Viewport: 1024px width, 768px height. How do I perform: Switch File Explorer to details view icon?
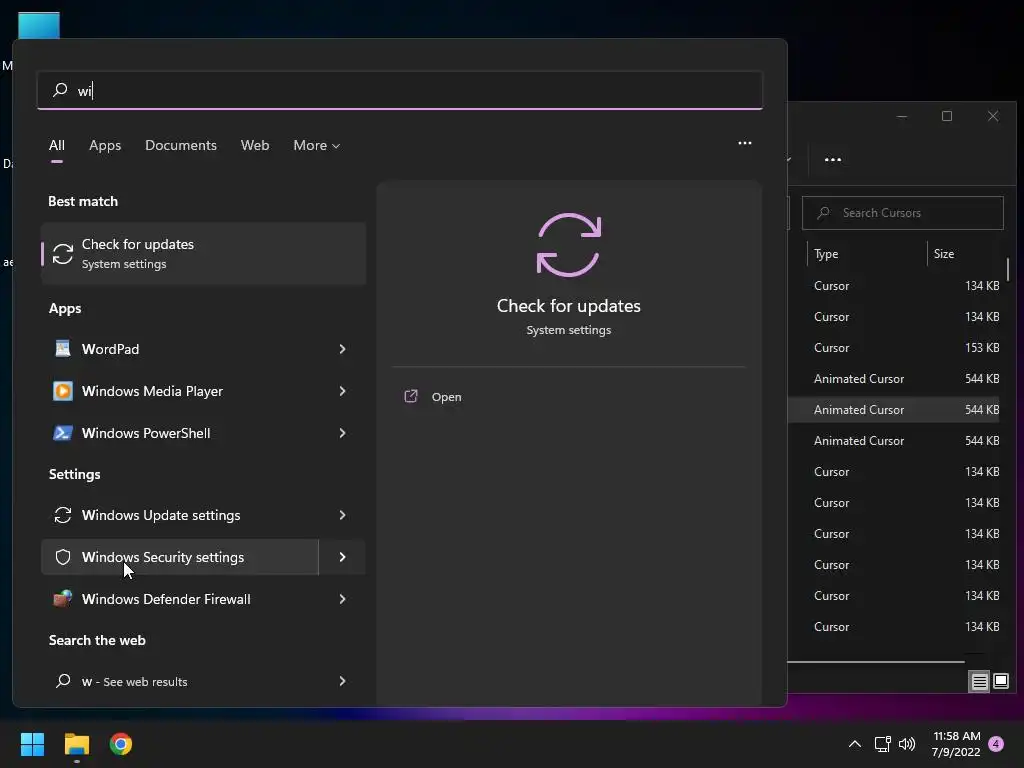(980, 682)
